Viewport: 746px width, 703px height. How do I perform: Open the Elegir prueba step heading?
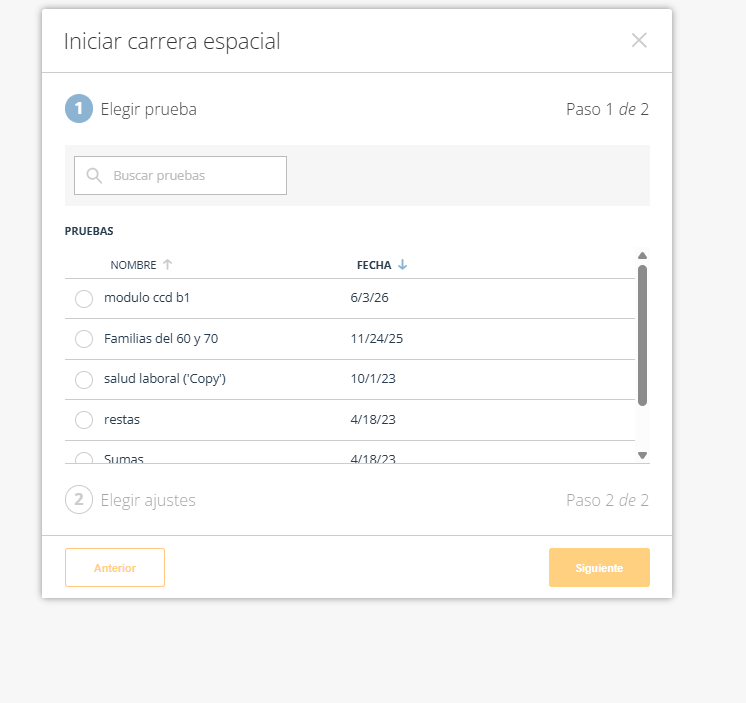click(148, 109)
